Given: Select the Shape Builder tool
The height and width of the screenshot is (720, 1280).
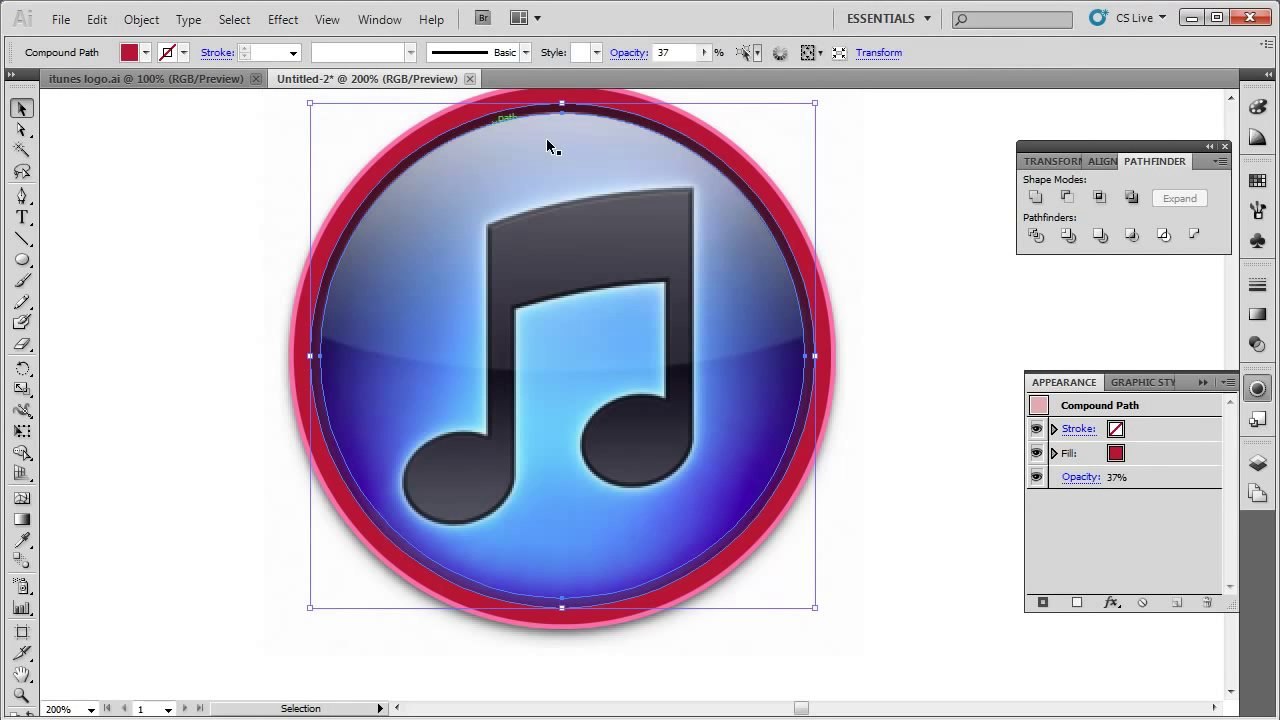Looking at the screenshot, I should click(x=22, y=452).
